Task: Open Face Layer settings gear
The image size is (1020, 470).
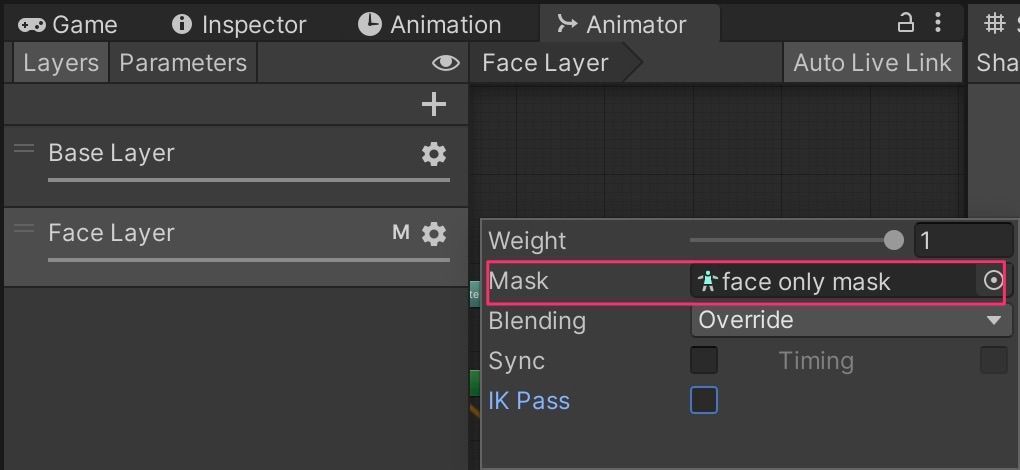Action: [x=434, y=233]
